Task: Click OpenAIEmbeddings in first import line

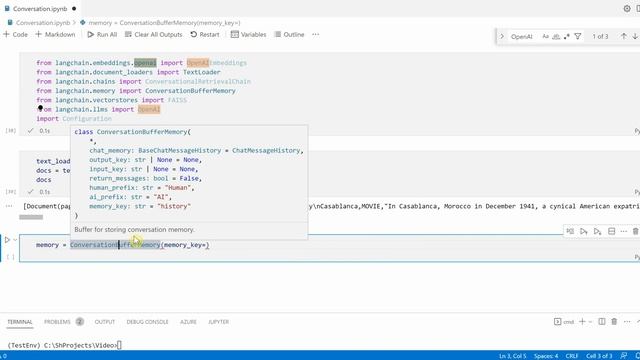Action: coord(216,63)
